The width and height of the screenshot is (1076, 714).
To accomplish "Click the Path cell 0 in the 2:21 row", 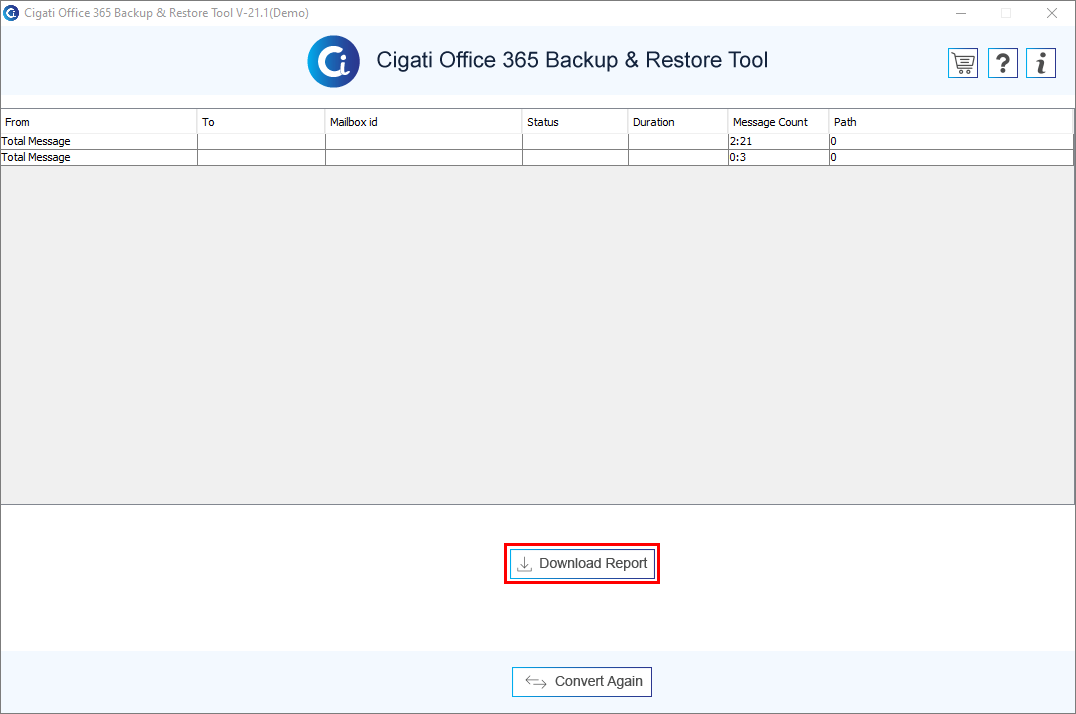I will click(951, 141).
